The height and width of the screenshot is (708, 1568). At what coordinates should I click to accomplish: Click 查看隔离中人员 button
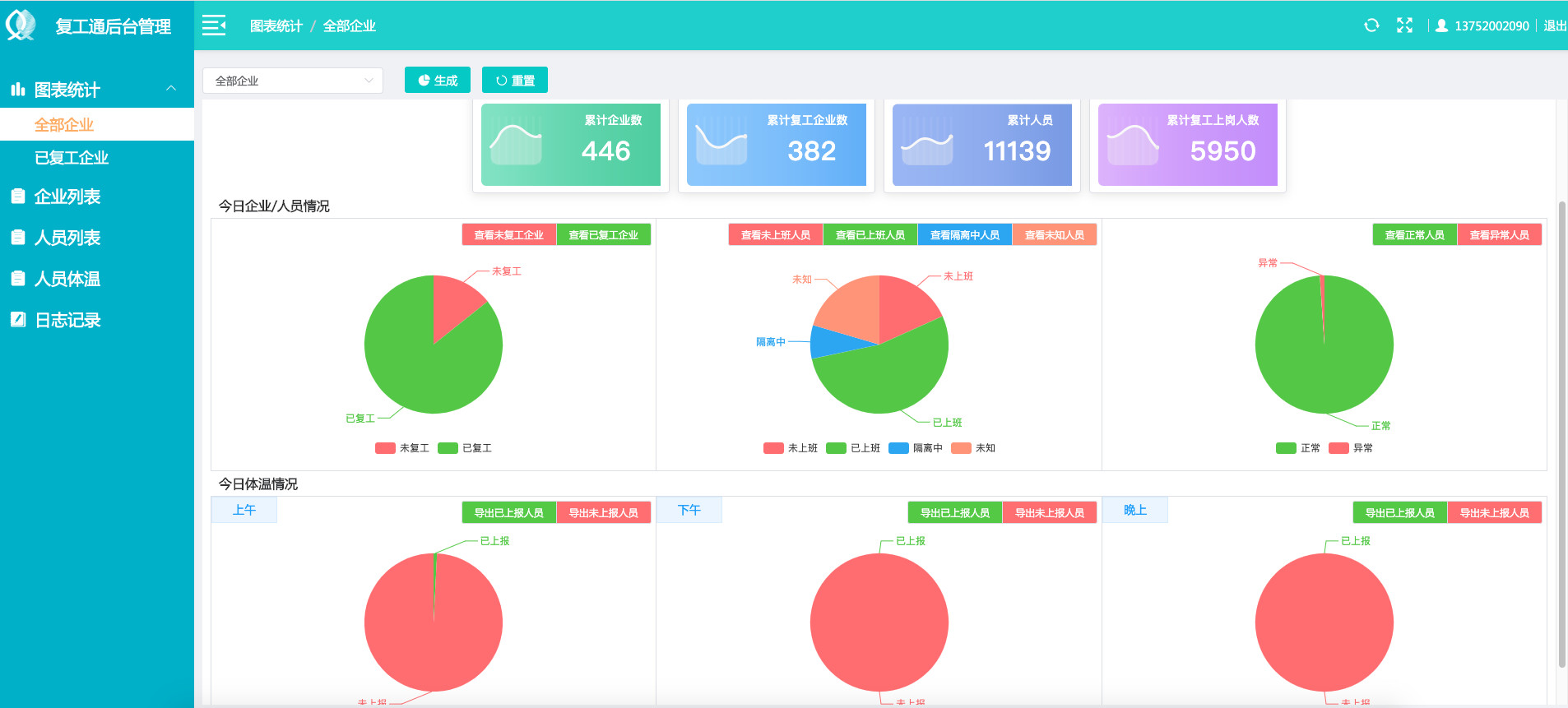pyautogui.click(x=965, y=234)
